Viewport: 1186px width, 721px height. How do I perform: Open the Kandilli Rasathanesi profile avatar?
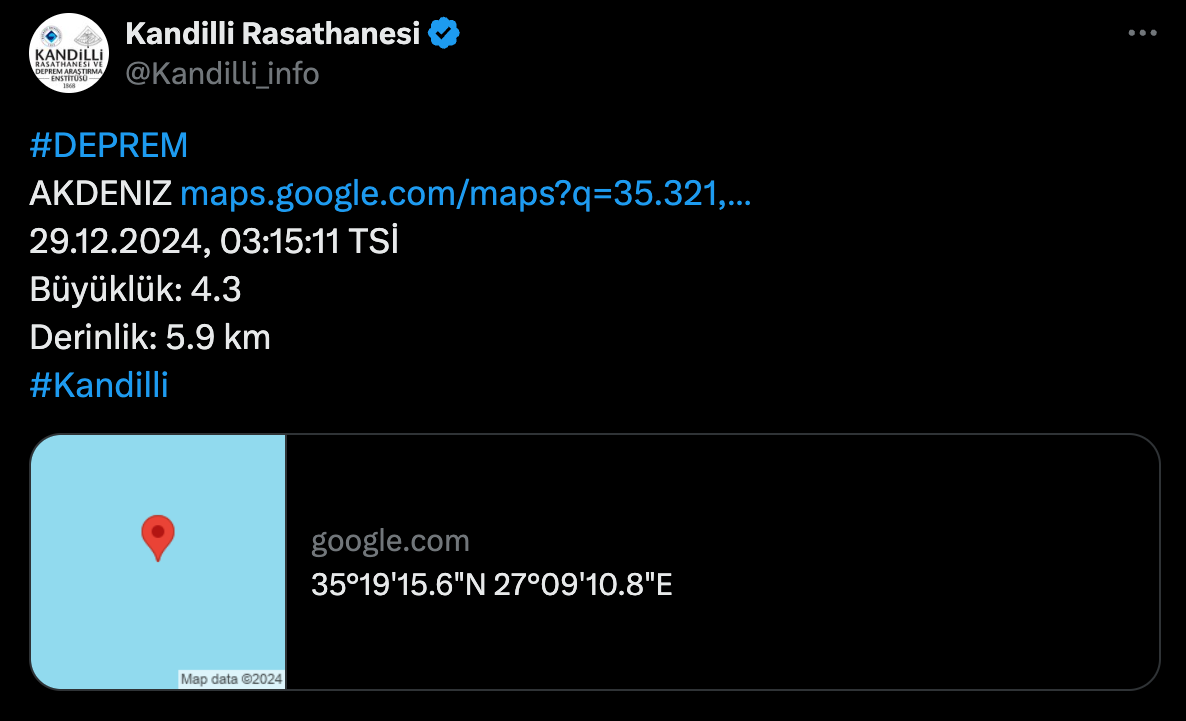point(69,53)
